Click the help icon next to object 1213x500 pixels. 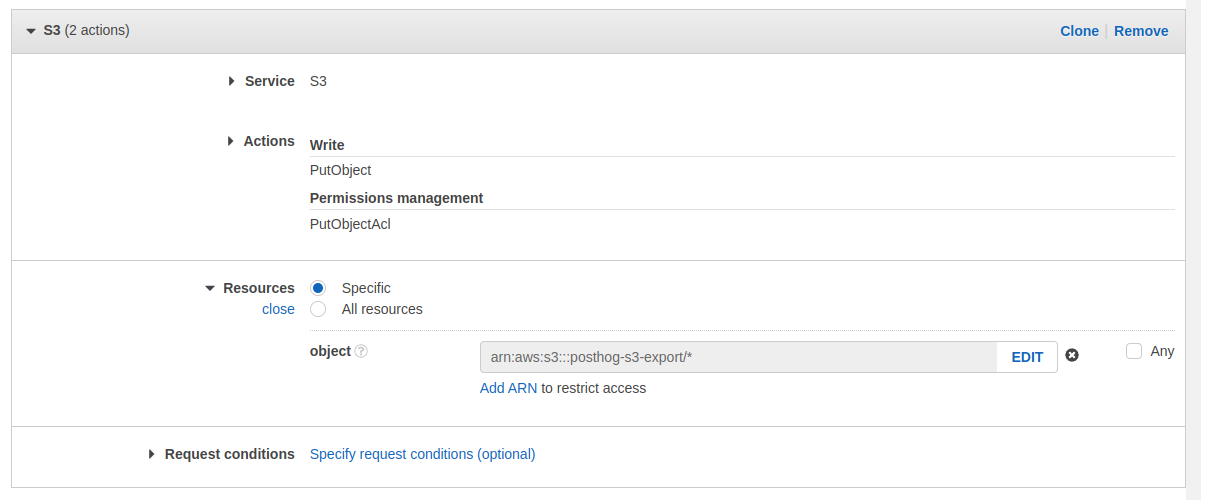click(x=361, y=352)
